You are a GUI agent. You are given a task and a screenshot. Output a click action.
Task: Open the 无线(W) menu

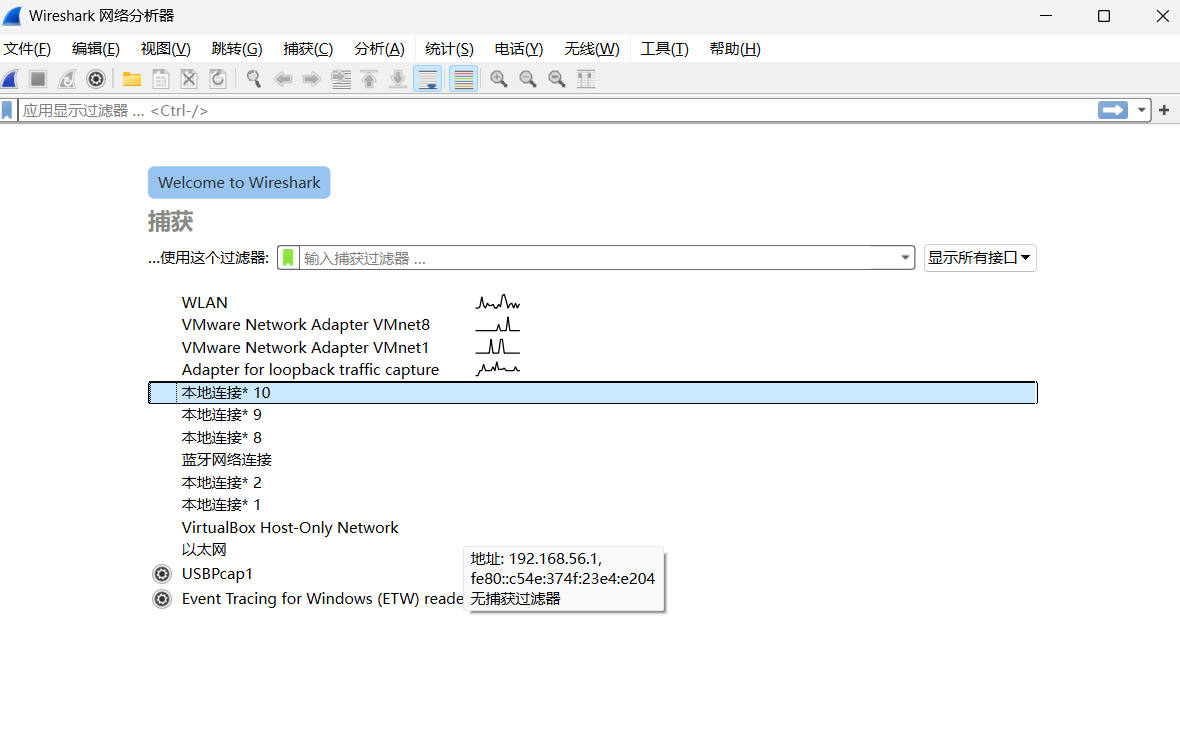tap(592, 49)
